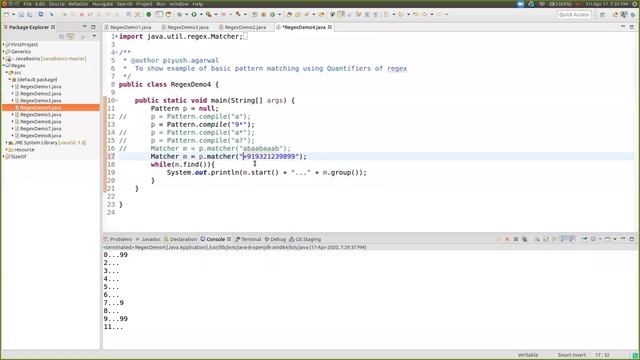Open the Git Staging view tab
640x360 pixels.
[x=305, y=239]
